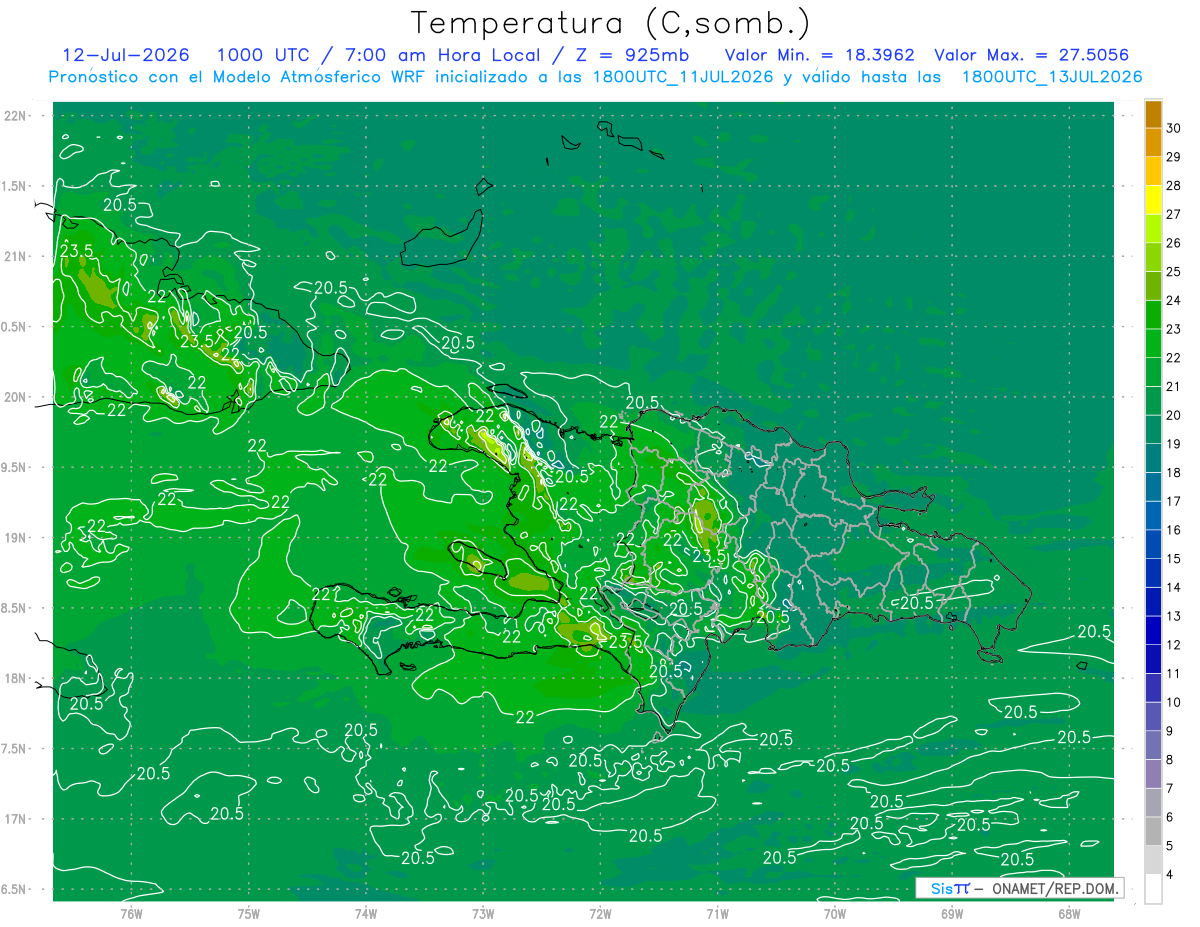Click the colorbar label "20"

click(x=1174, y=416)
